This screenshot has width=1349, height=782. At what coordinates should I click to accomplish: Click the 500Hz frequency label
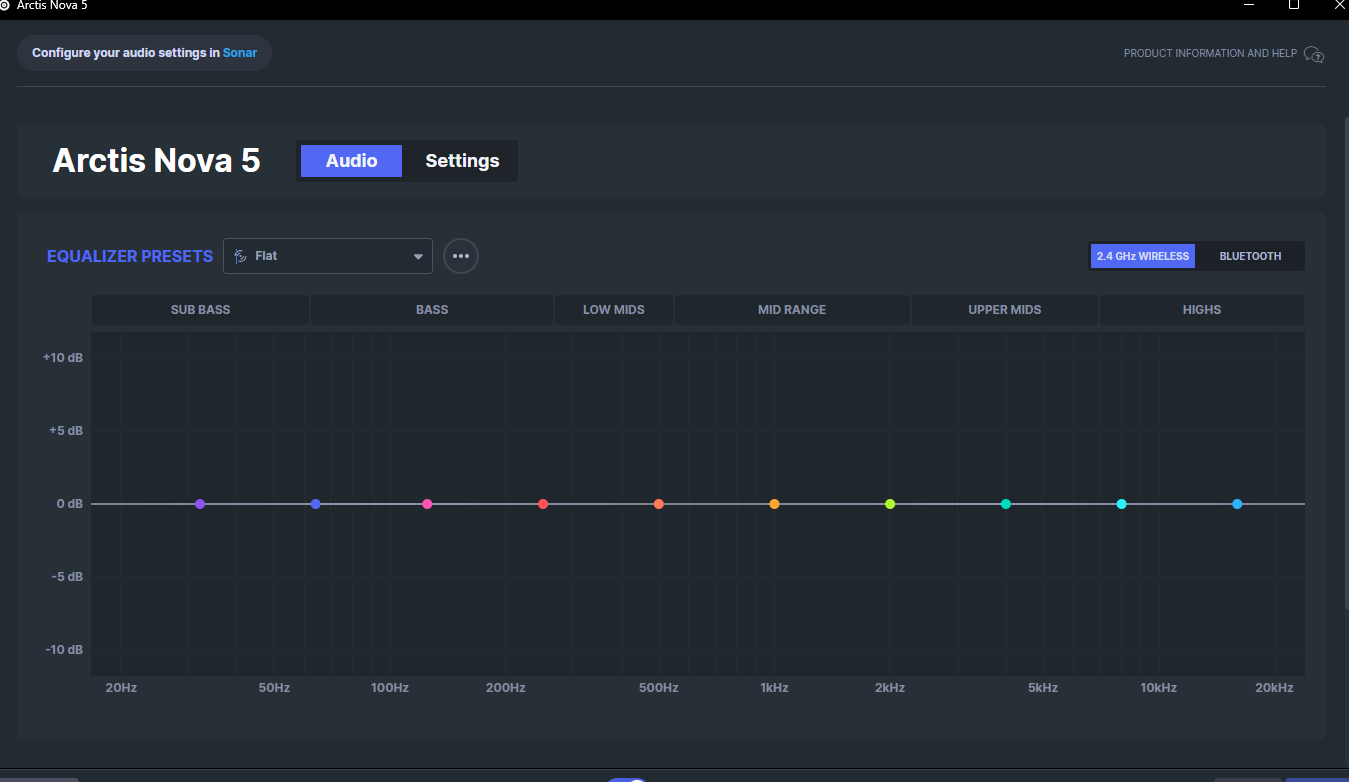[659, 688]
